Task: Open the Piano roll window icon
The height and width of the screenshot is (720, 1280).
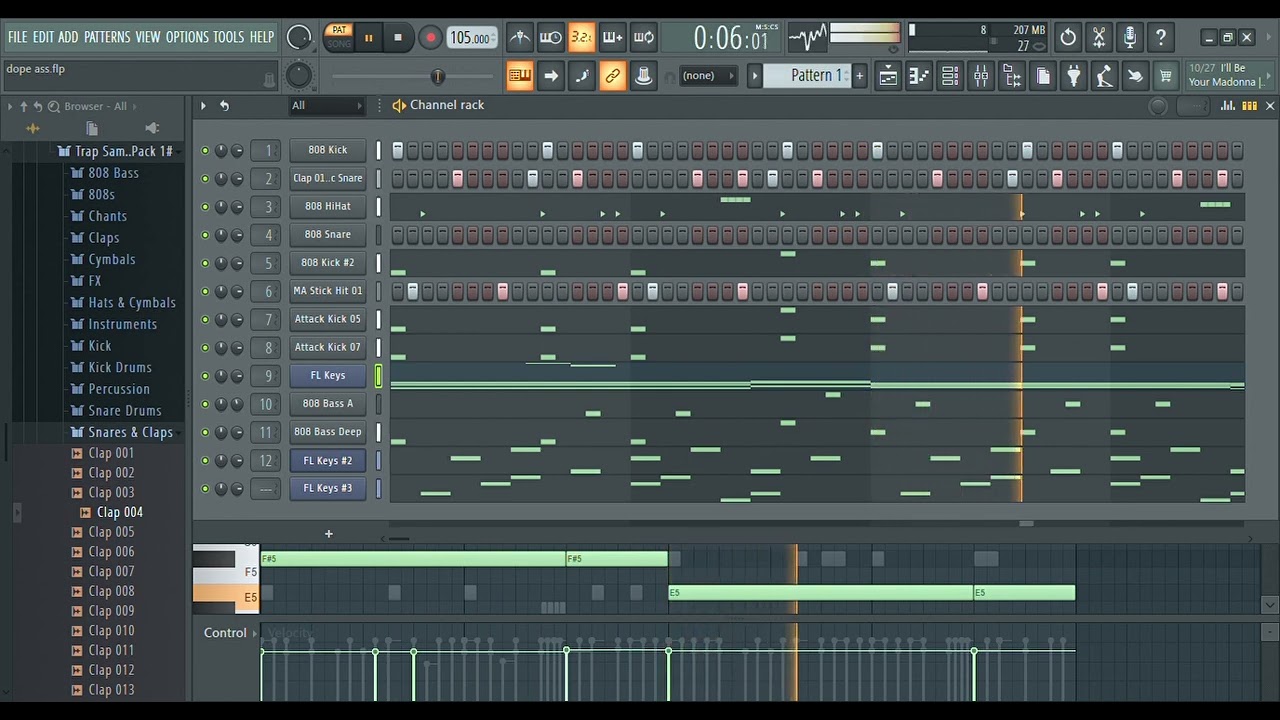Action: [919, 75]
